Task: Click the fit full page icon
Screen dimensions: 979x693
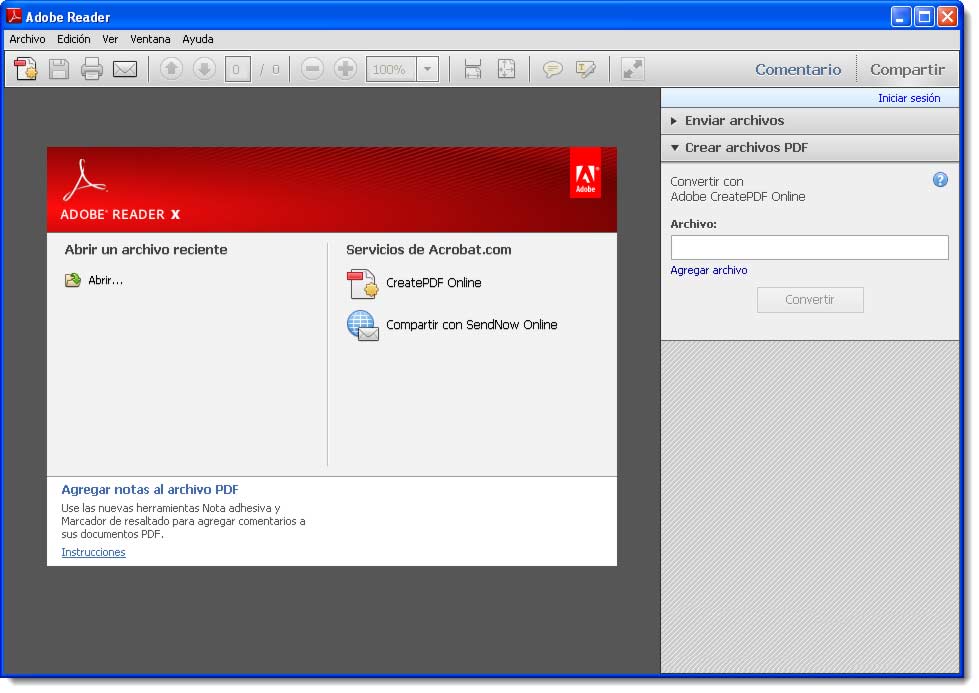Action: pos(506,69)
